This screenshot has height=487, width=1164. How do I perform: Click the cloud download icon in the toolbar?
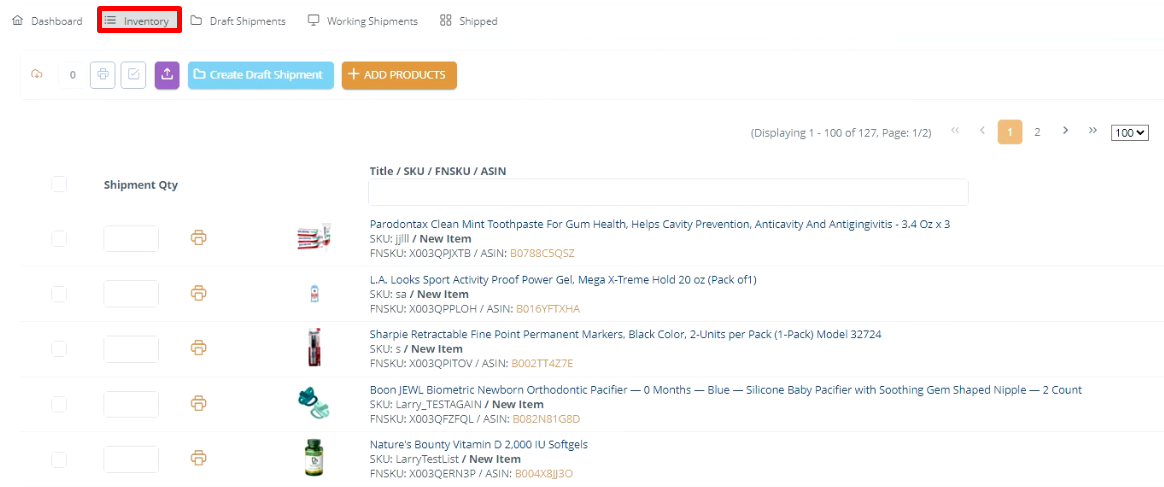pyautogui.click(x=37, y=75)
